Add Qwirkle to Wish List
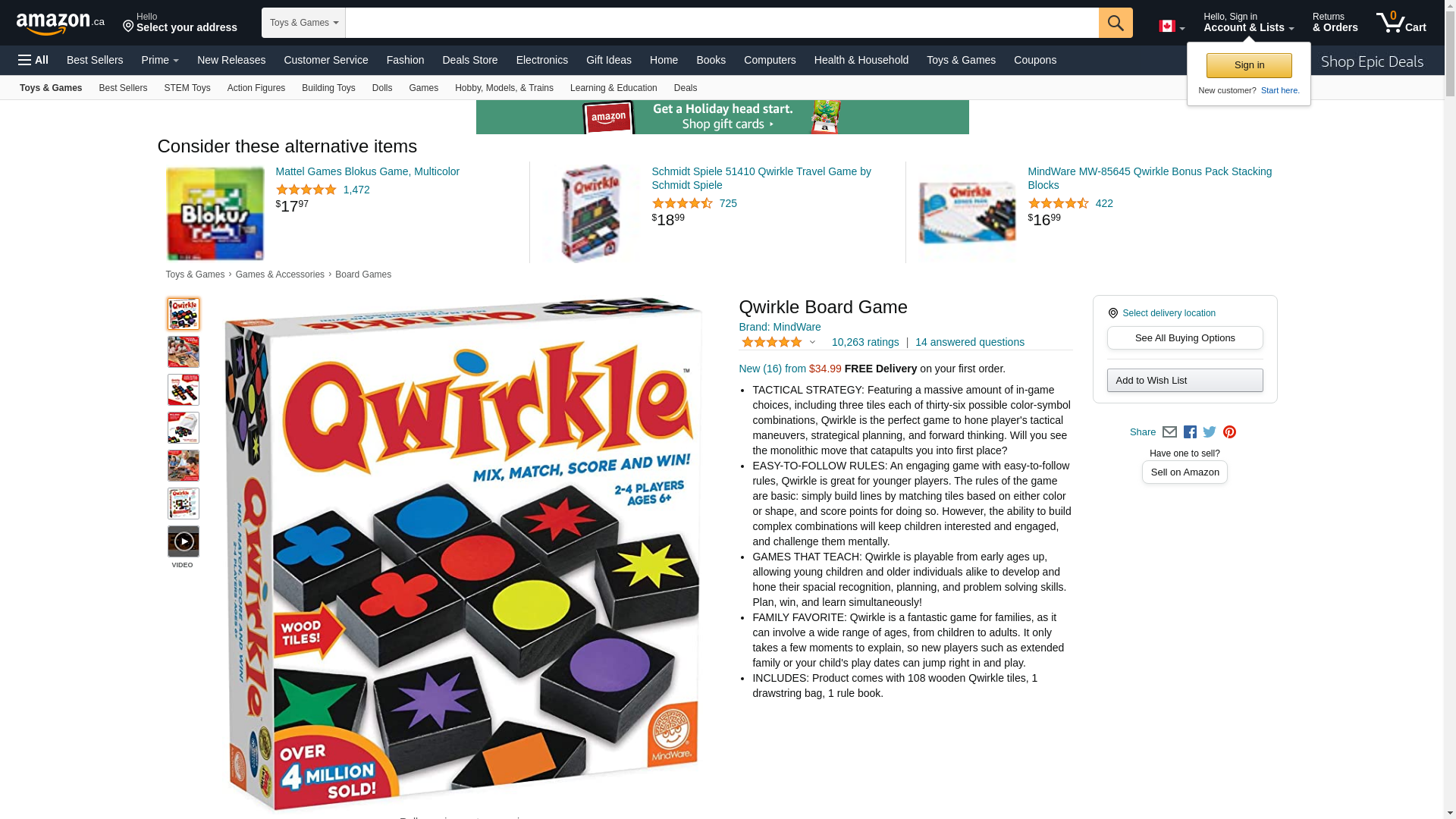The width and height of the screenshot is (1456, 819). 1185,381
